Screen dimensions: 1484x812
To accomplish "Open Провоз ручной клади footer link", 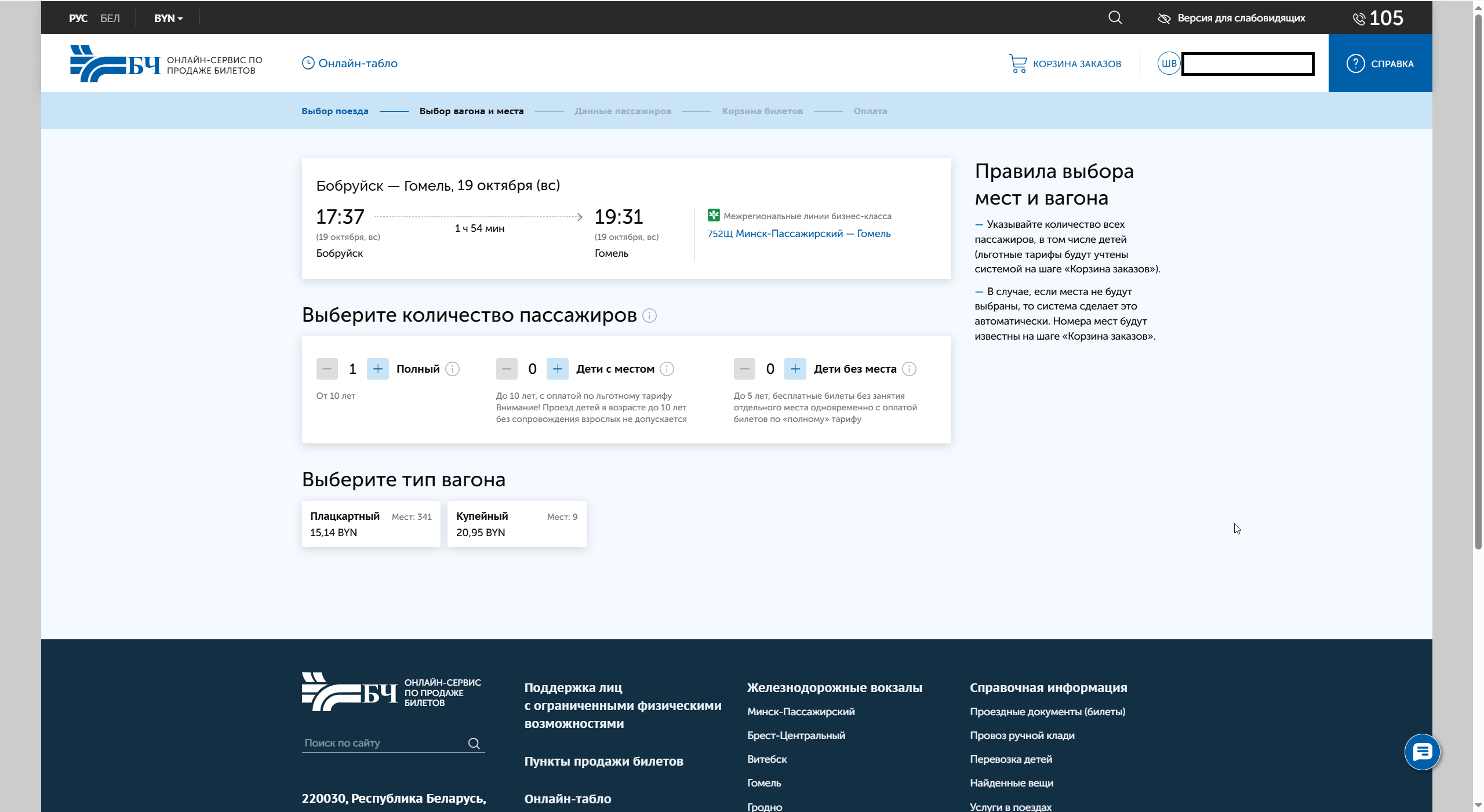I will (x=1022, y=735).
